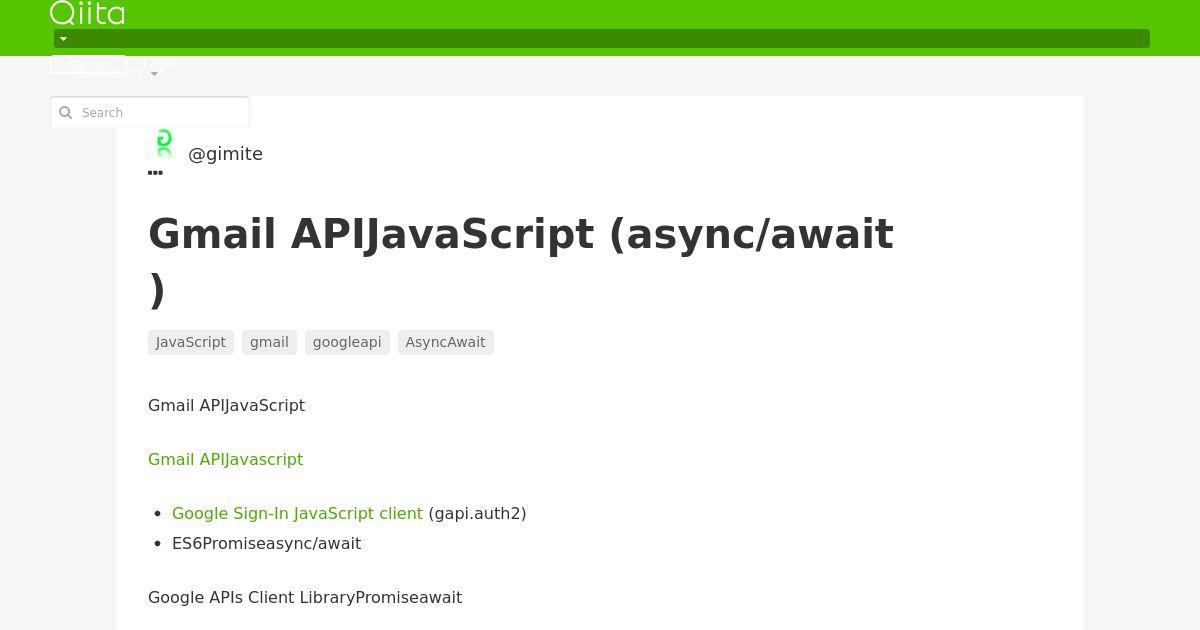
Task: Select the AsyncAwait tag
Action: click(x=445, y=342)
